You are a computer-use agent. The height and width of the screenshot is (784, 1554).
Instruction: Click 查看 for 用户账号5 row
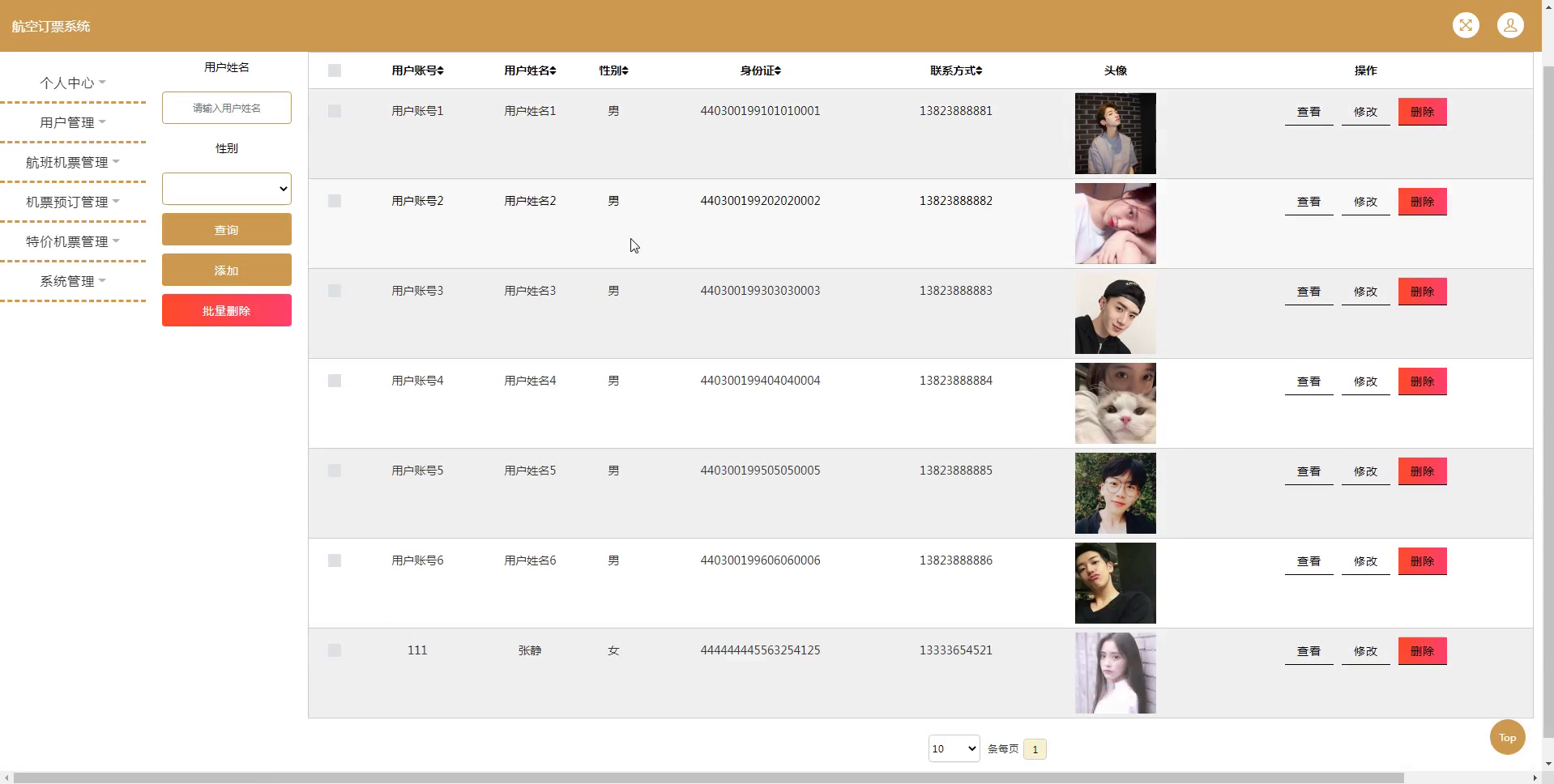pyautogui.click(x=1309, y=471)
